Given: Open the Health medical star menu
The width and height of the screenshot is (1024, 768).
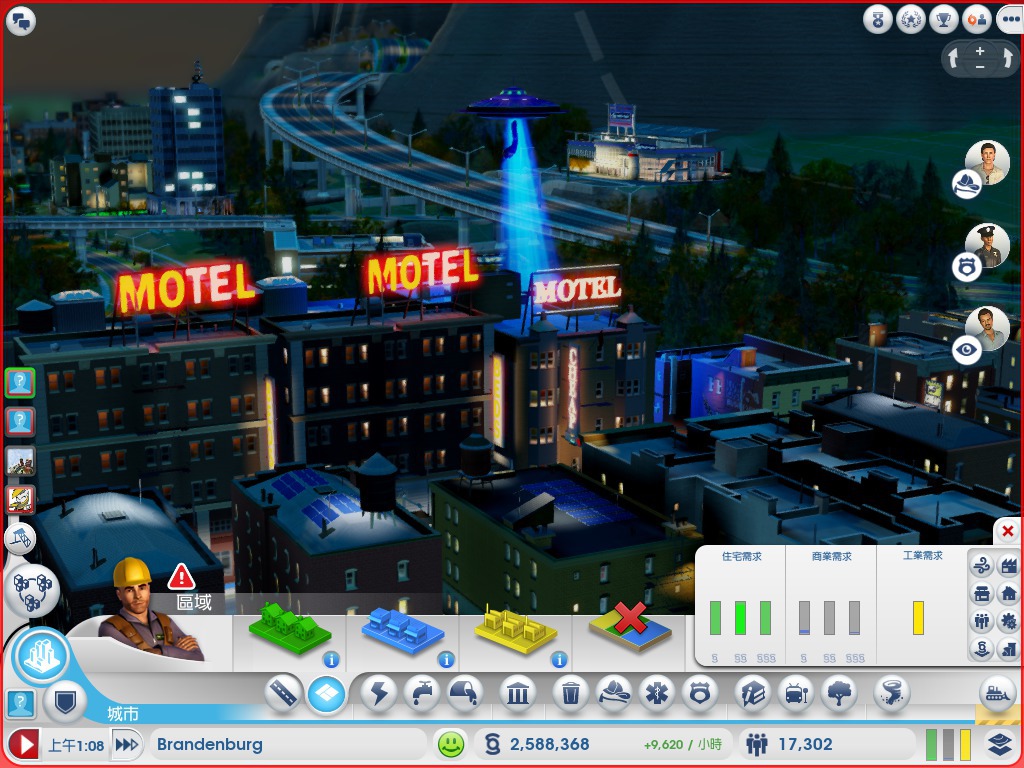Looking at the screenshot, I should tap(657, 694).
